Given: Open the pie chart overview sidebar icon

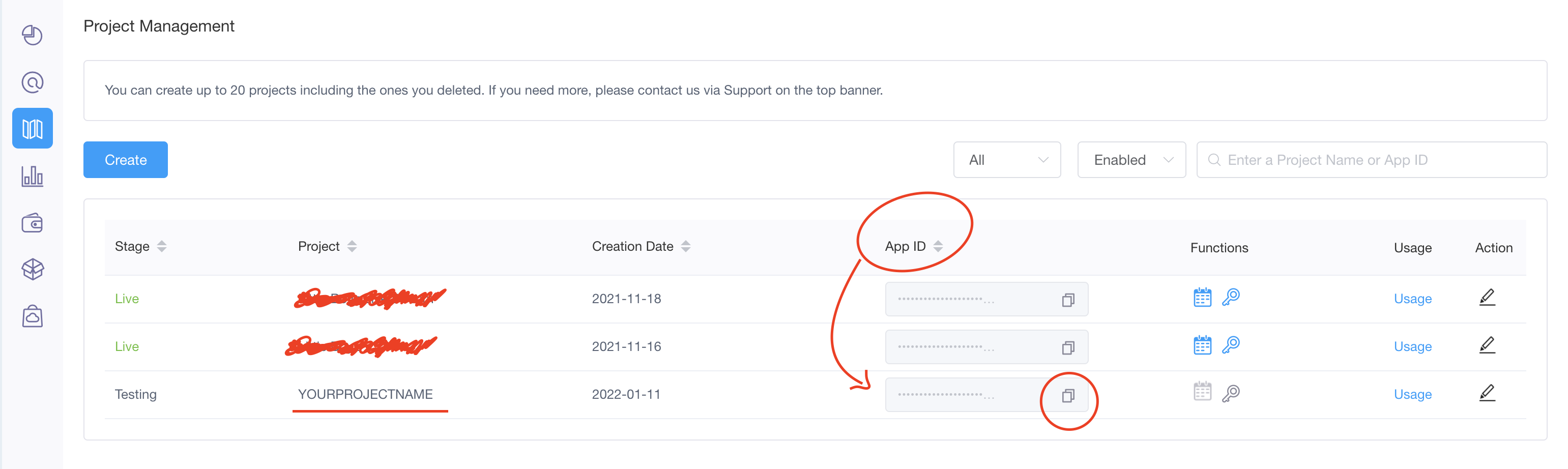Looking at the screenshot, I should pos(32,35).
